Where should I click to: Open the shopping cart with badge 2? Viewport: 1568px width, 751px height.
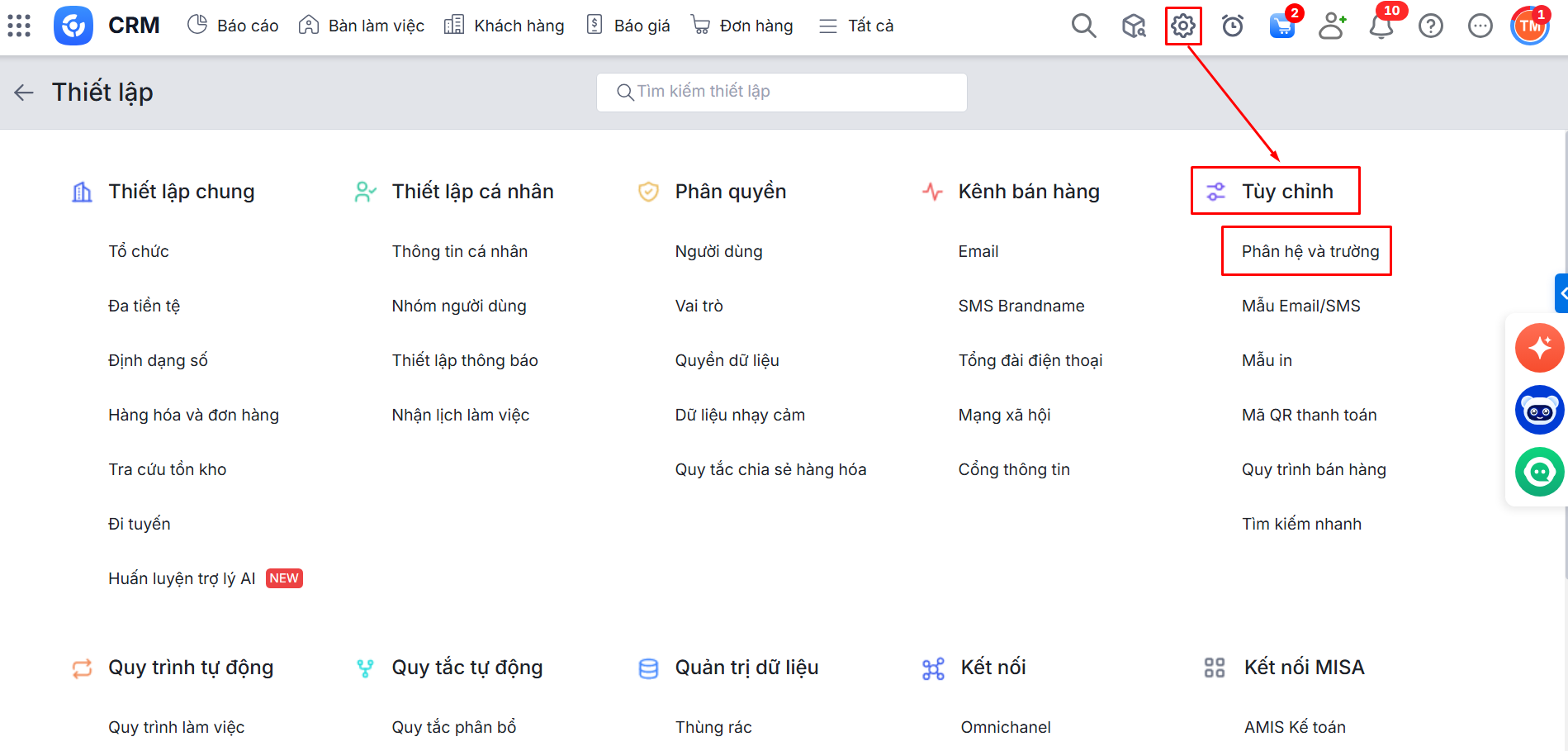pyautogui.click(x=1282, y=25)
